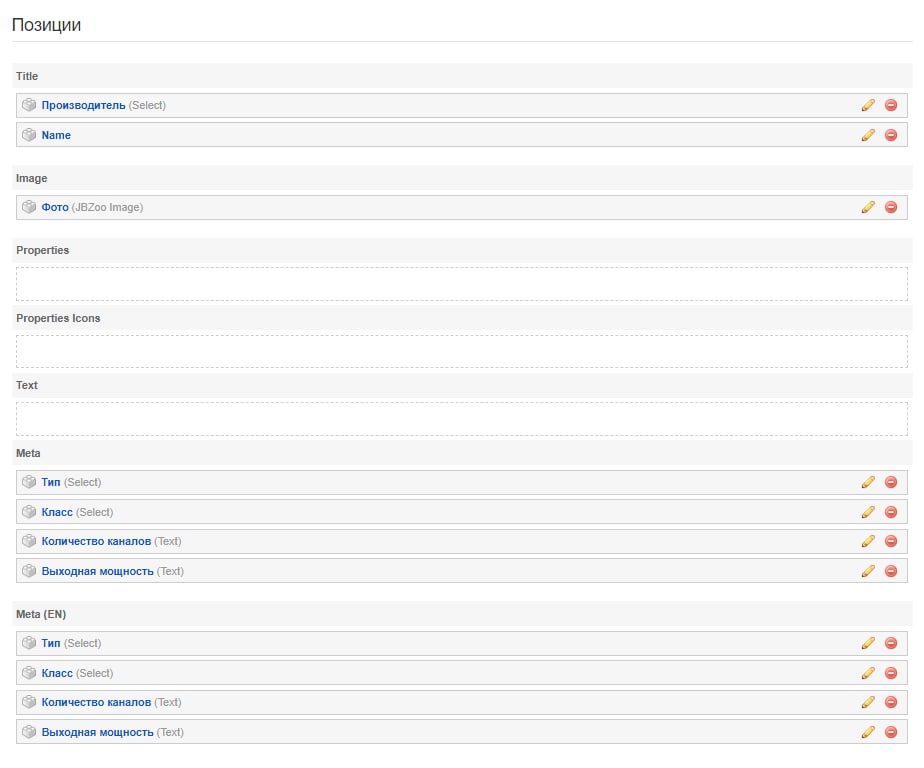Delete Количество каналов in Meta (EN)
The image size is (924, 768).
click(891, 702)
